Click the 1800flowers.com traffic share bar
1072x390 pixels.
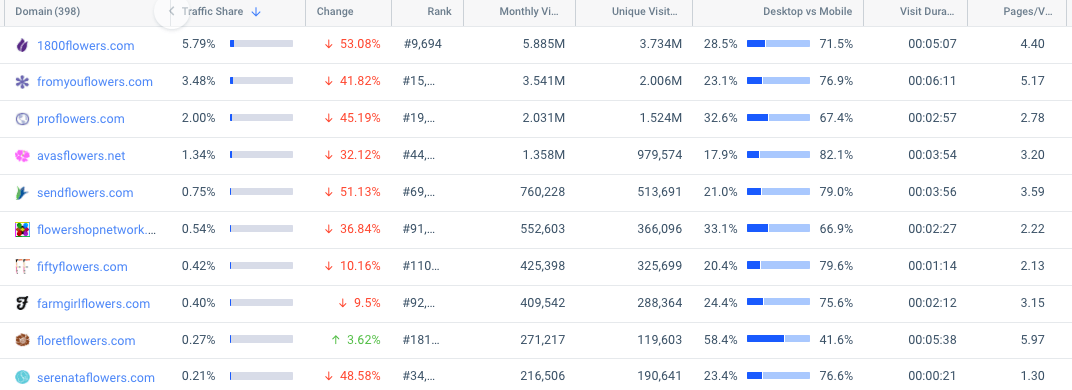(261, 43)
